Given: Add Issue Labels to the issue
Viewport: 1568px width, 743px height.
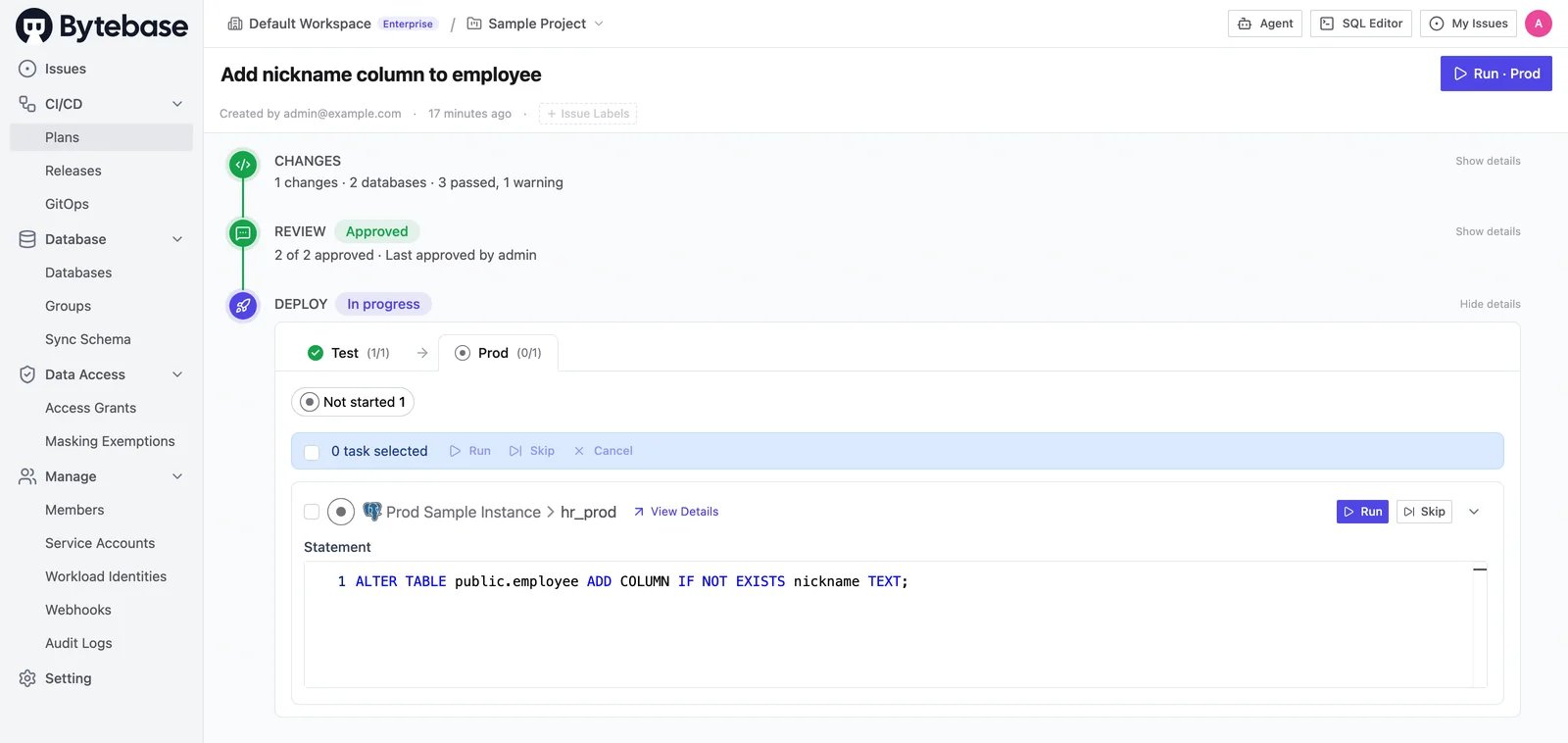Looking at the screenshot, I should tap(588, 114).
